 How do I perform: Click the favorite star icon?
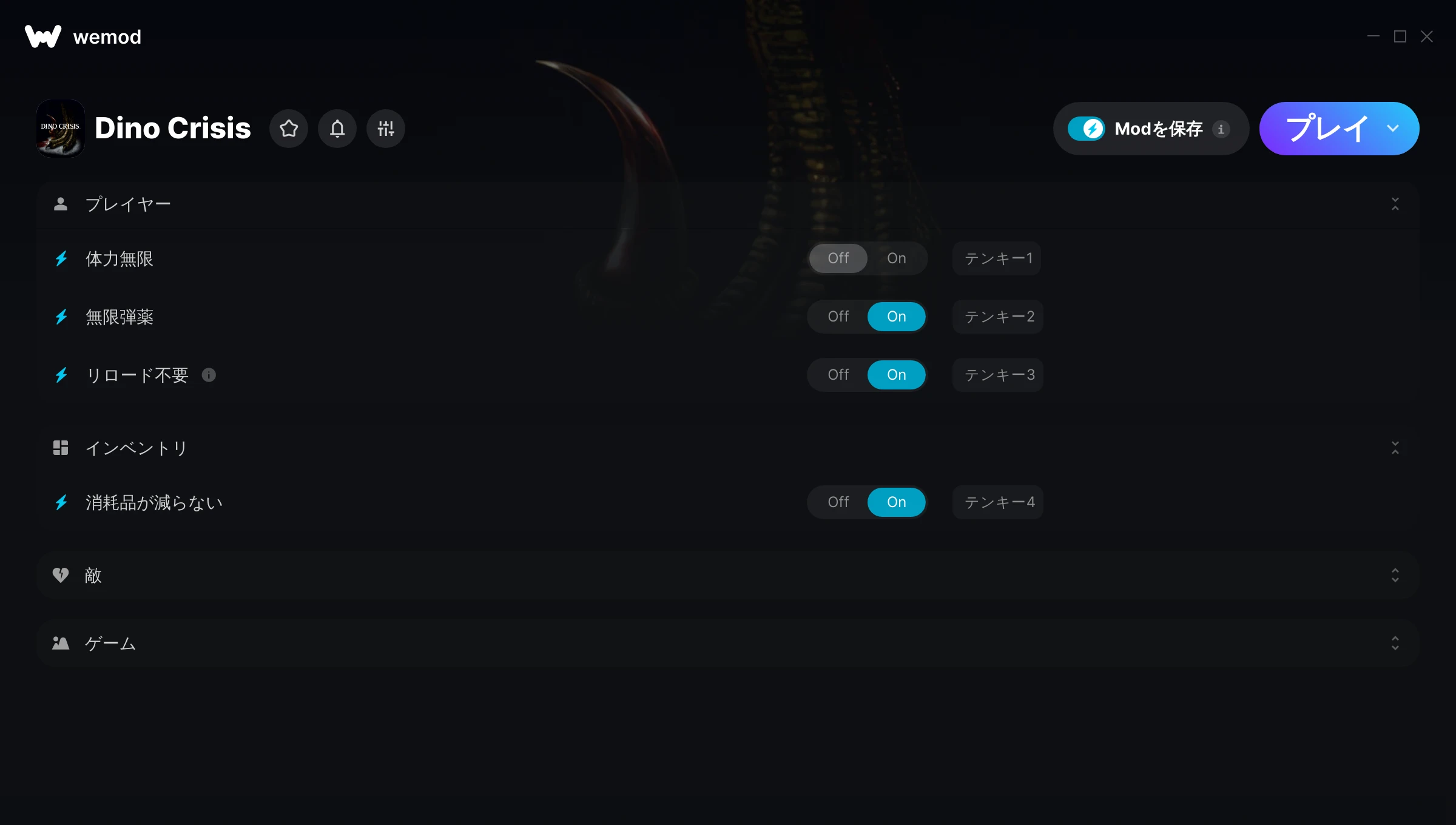tap(289, 129)
